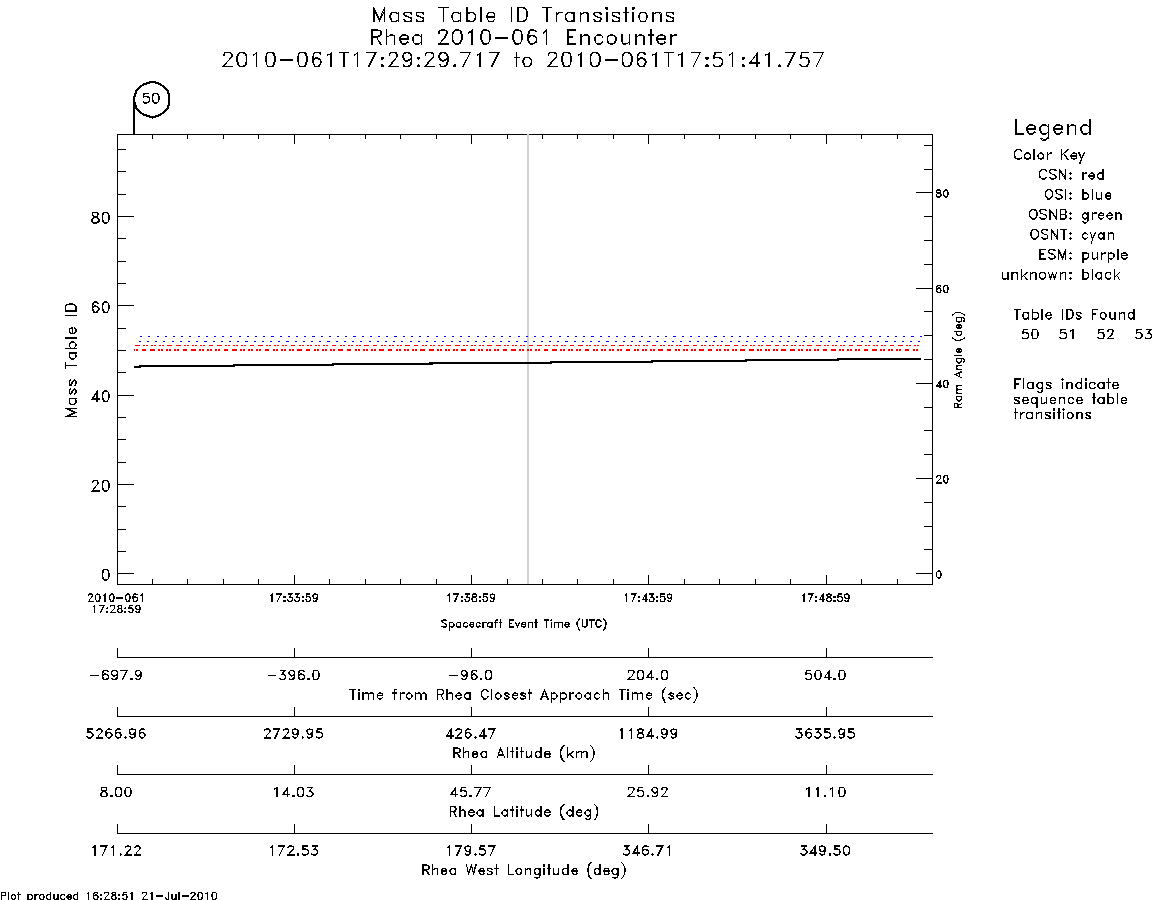1165x900 pixels.
Task: Click altitude value '3635.95'
Action: [825, 734]
